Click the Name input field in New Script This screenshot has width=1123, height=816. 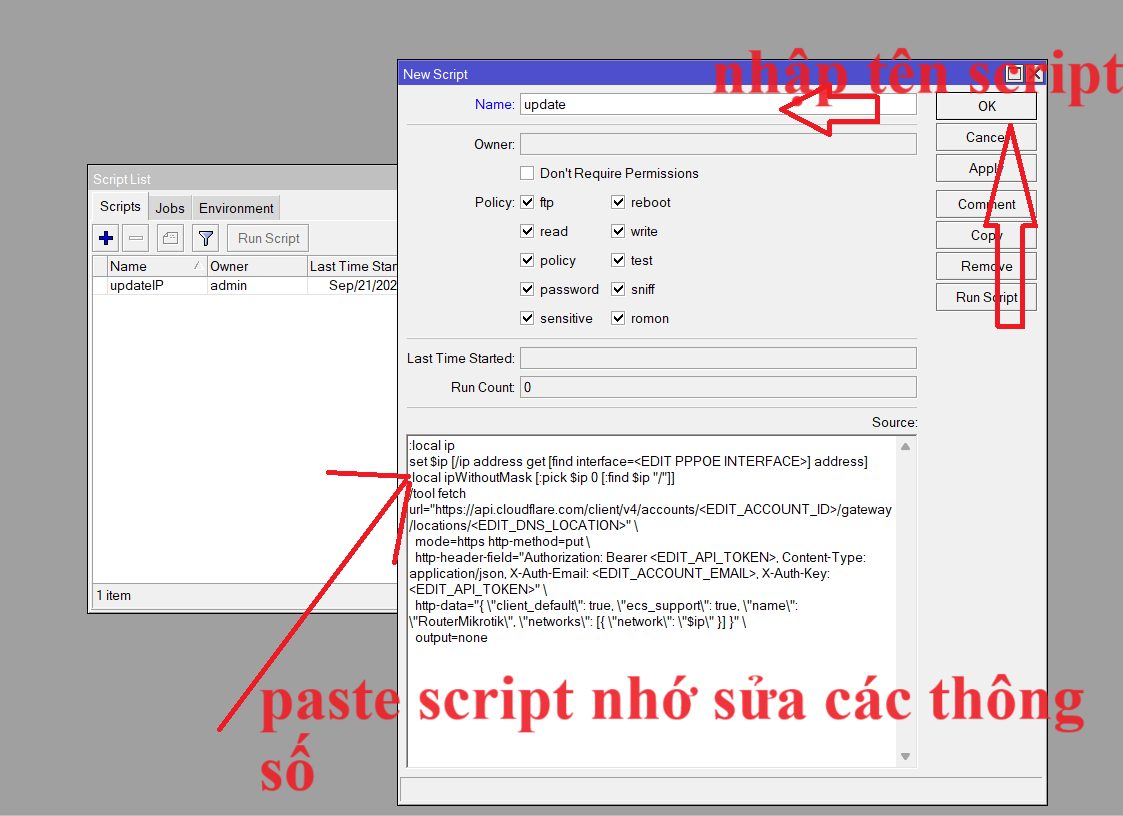[718, 105]
